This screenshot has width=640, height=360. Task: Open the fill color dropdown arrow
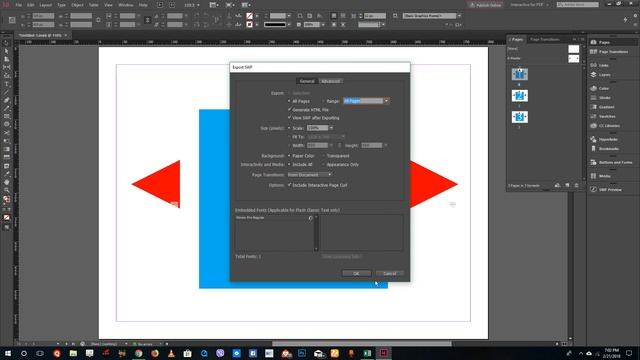click(257, 16)
